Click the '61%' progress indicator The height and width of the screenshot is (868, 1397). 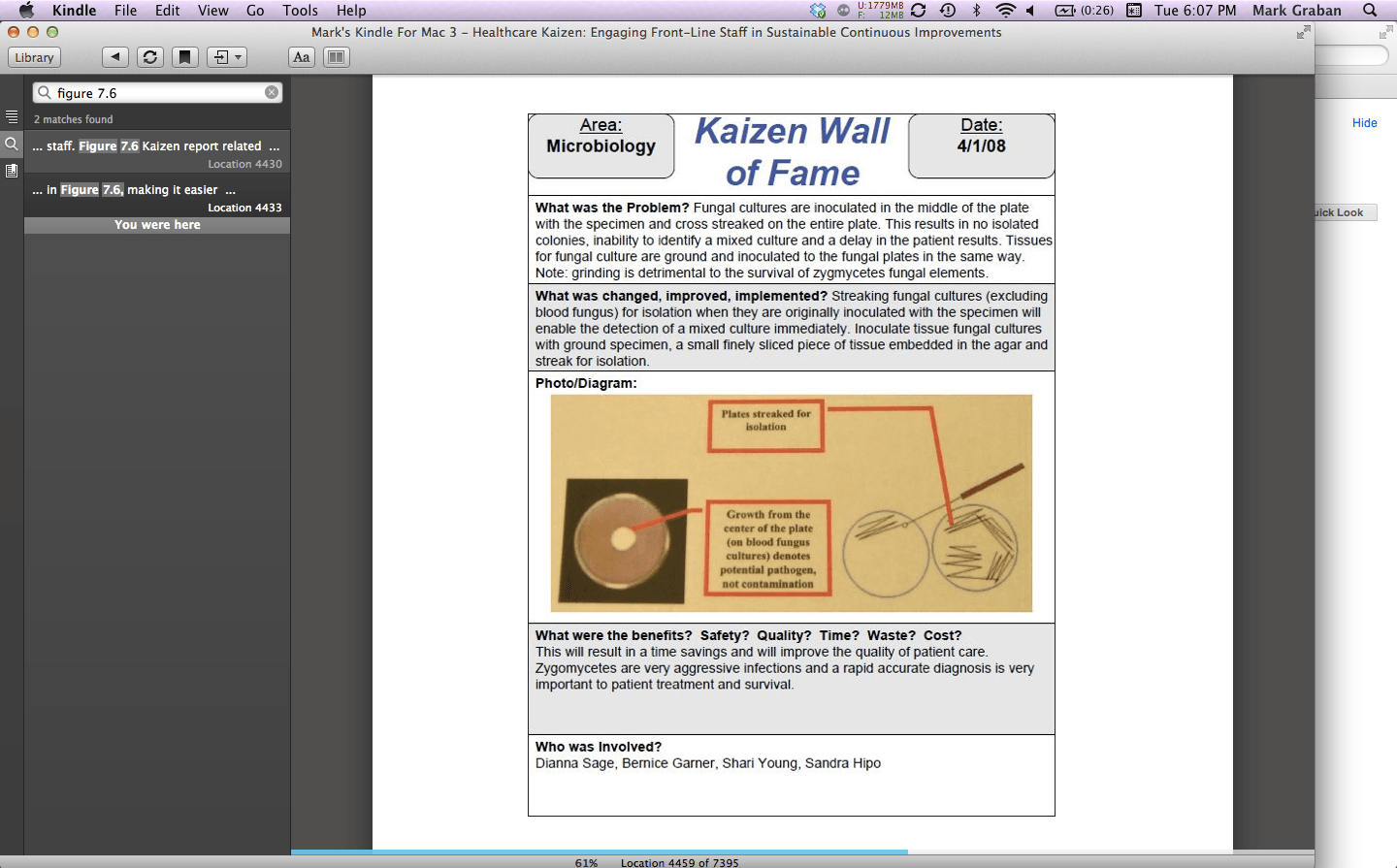click(x=586, y=862)
